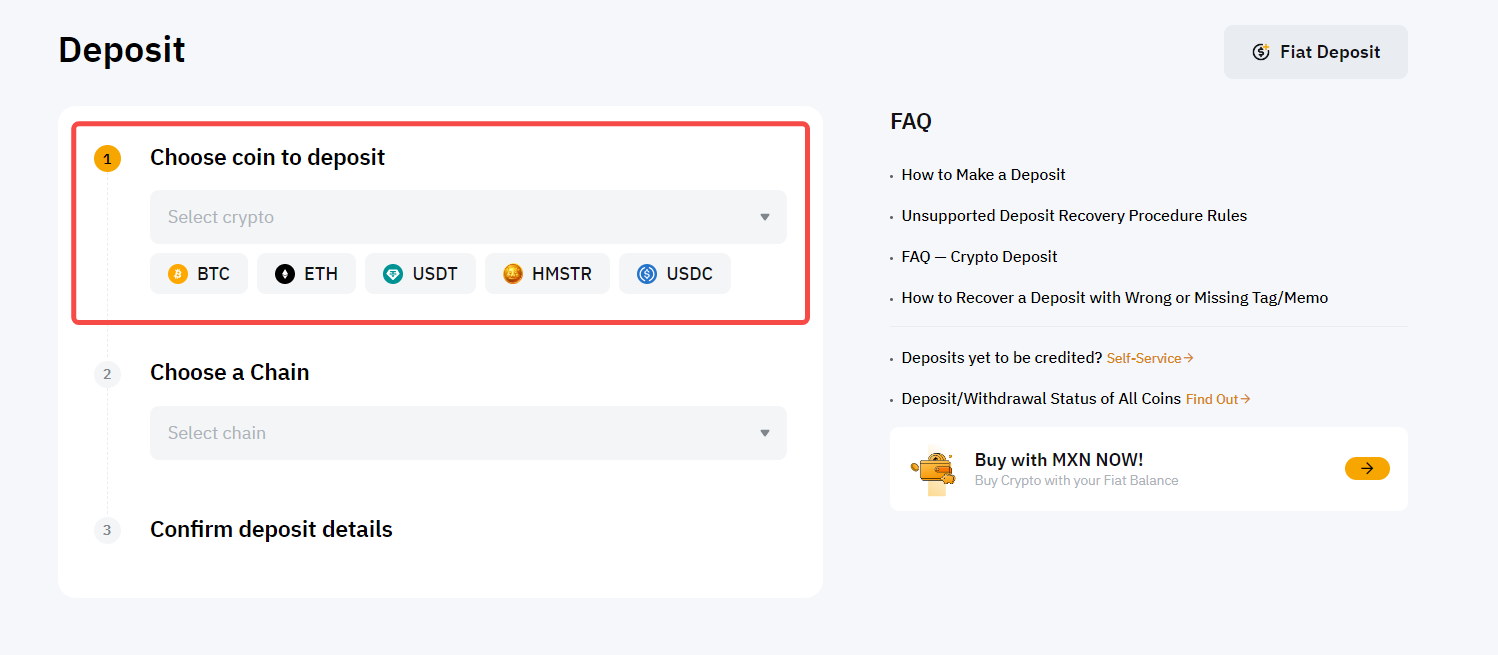
Task: Click the Fiat Deposit coin icon
Action: click(x=1261, y=52)
